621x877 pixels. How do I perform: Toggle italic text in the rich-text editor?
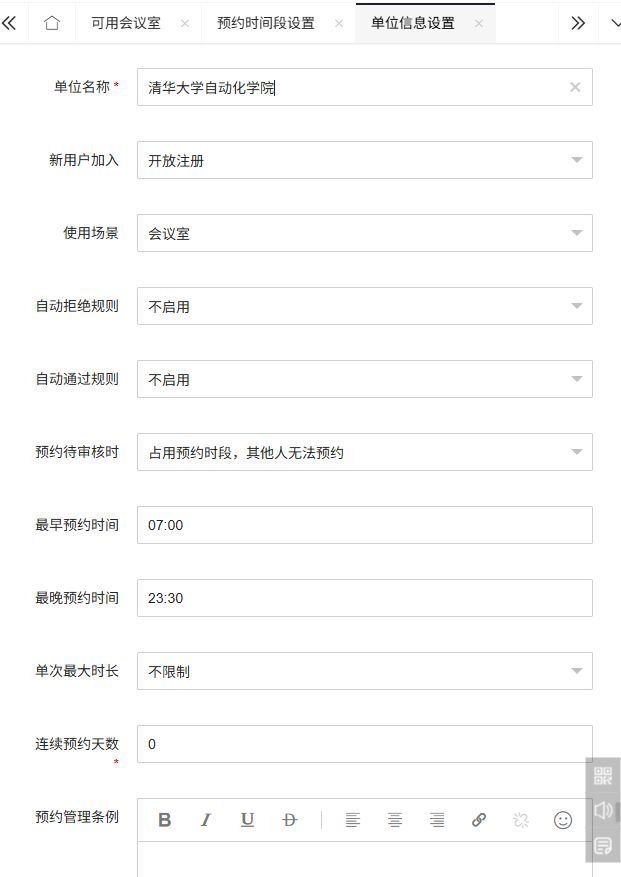206,820
